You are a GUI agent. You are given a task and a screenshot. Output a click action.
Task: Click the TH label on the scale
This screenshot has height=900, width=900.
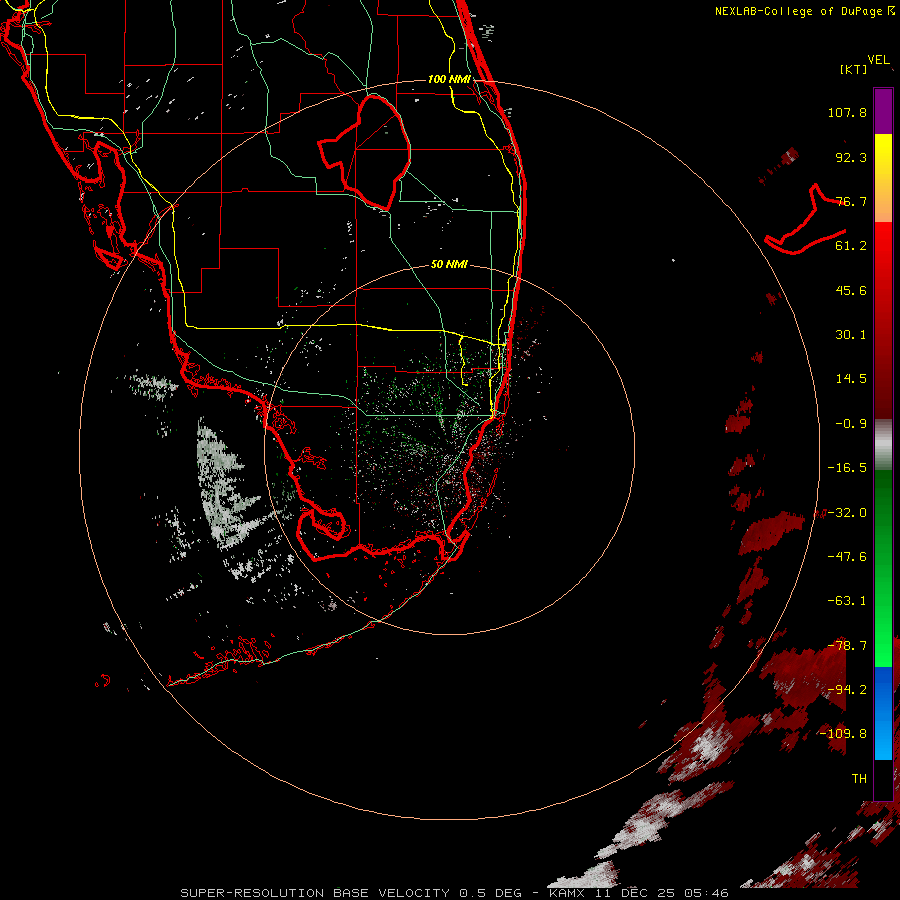click(859, 779)
